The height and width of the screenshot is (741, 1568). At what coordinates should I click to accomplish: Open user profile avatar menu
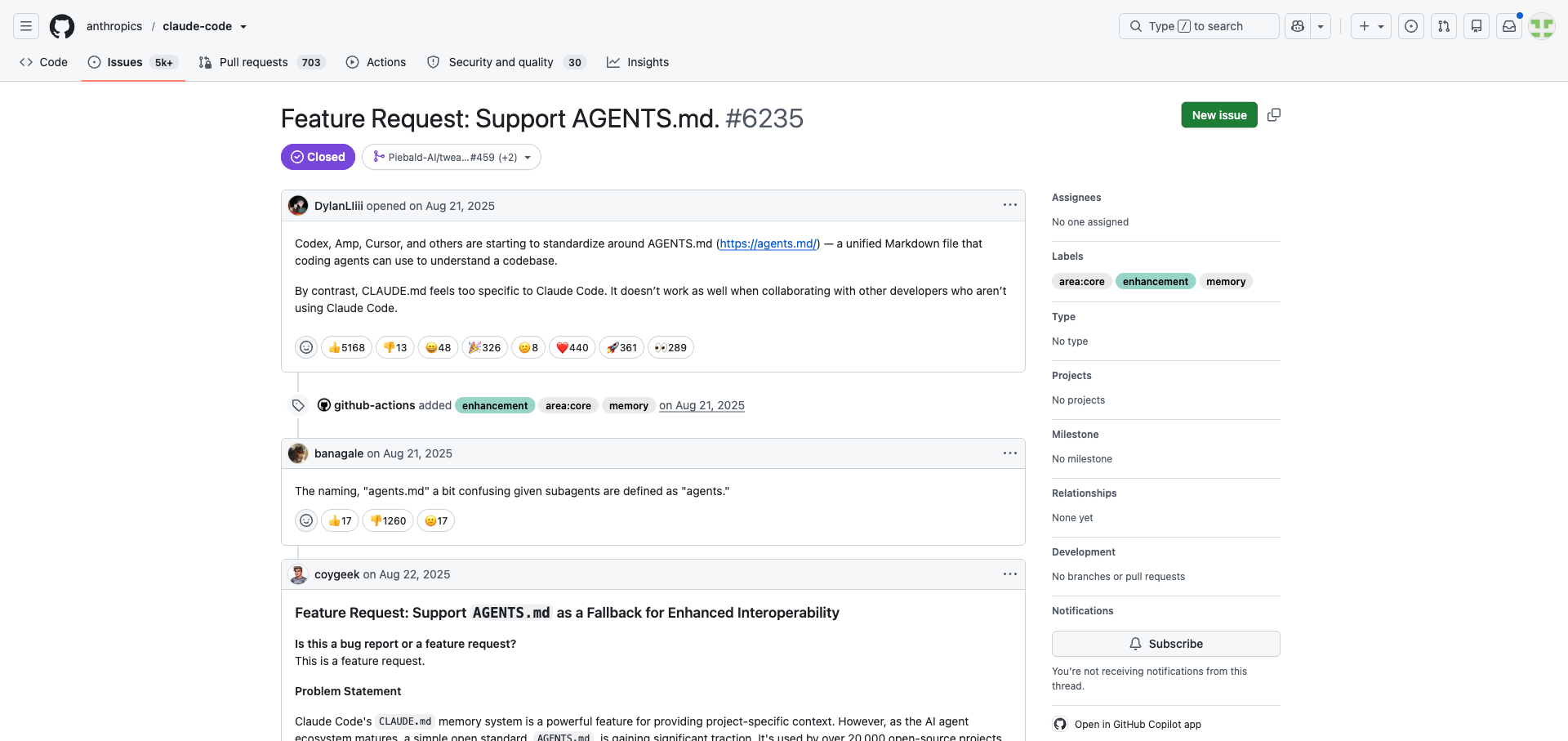(1542, 26)
